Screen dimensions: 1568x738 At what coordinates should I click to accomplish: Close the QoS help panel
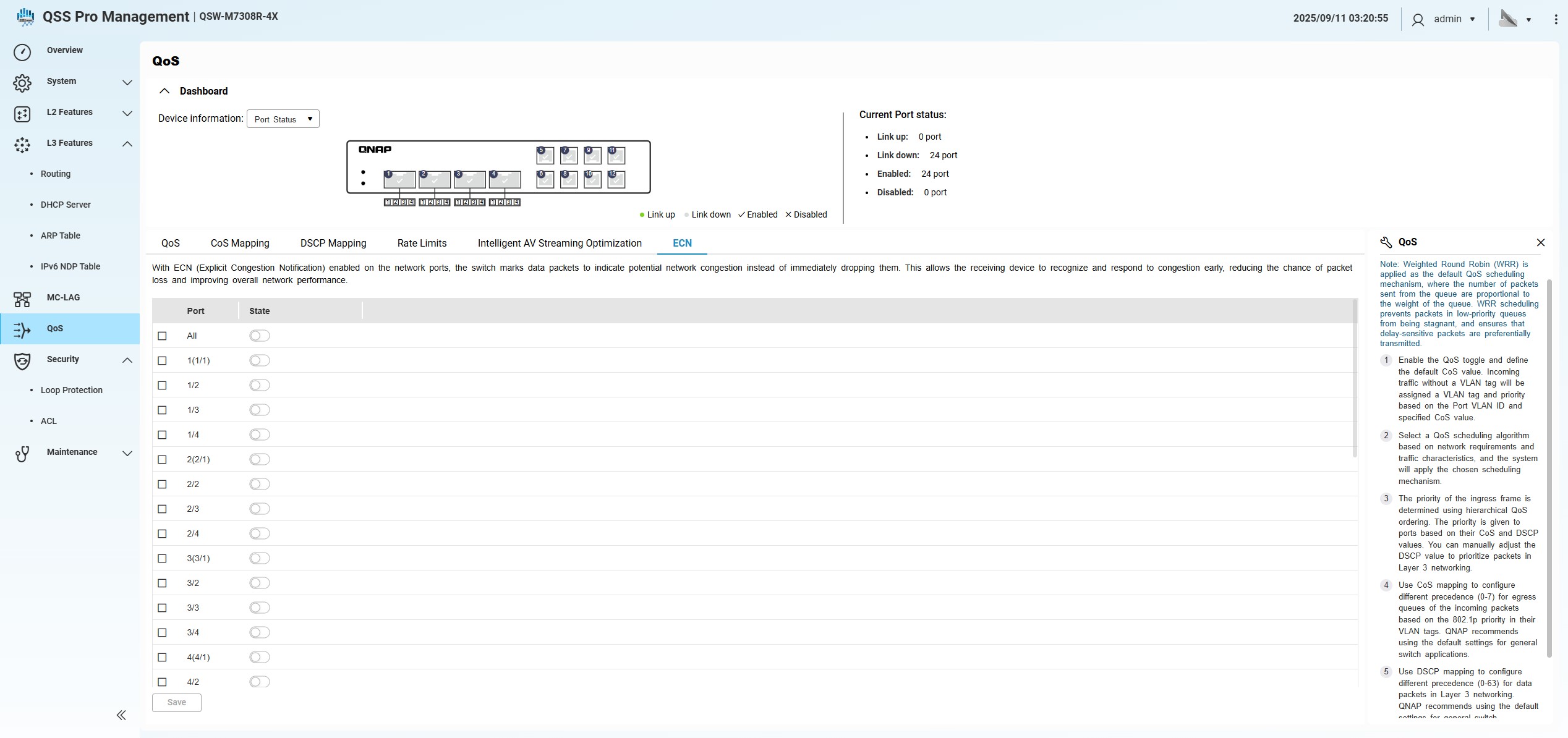pyautogui.click(x=1540, y=243)
